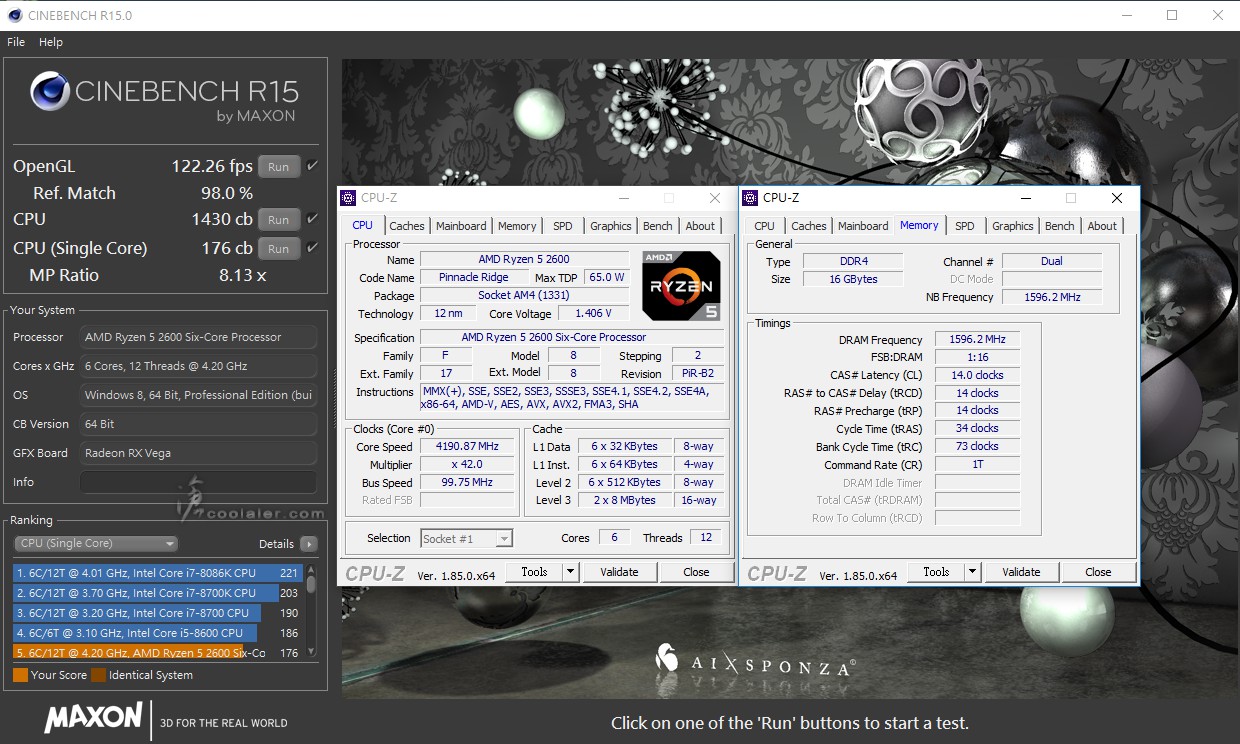The width and height of the screenshot is (1240, 744).
Task: Open SPD tab in right CPU-Z window
Action: [x=965, y=226]
